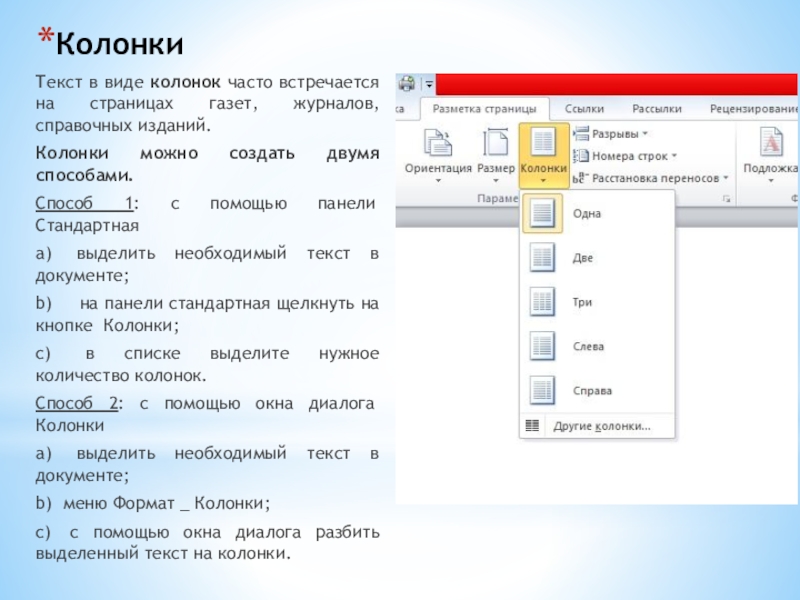The width and height of the screenshot is (800, 600).
Task: Click the Номера строк button label
Action: click(630, 156)
